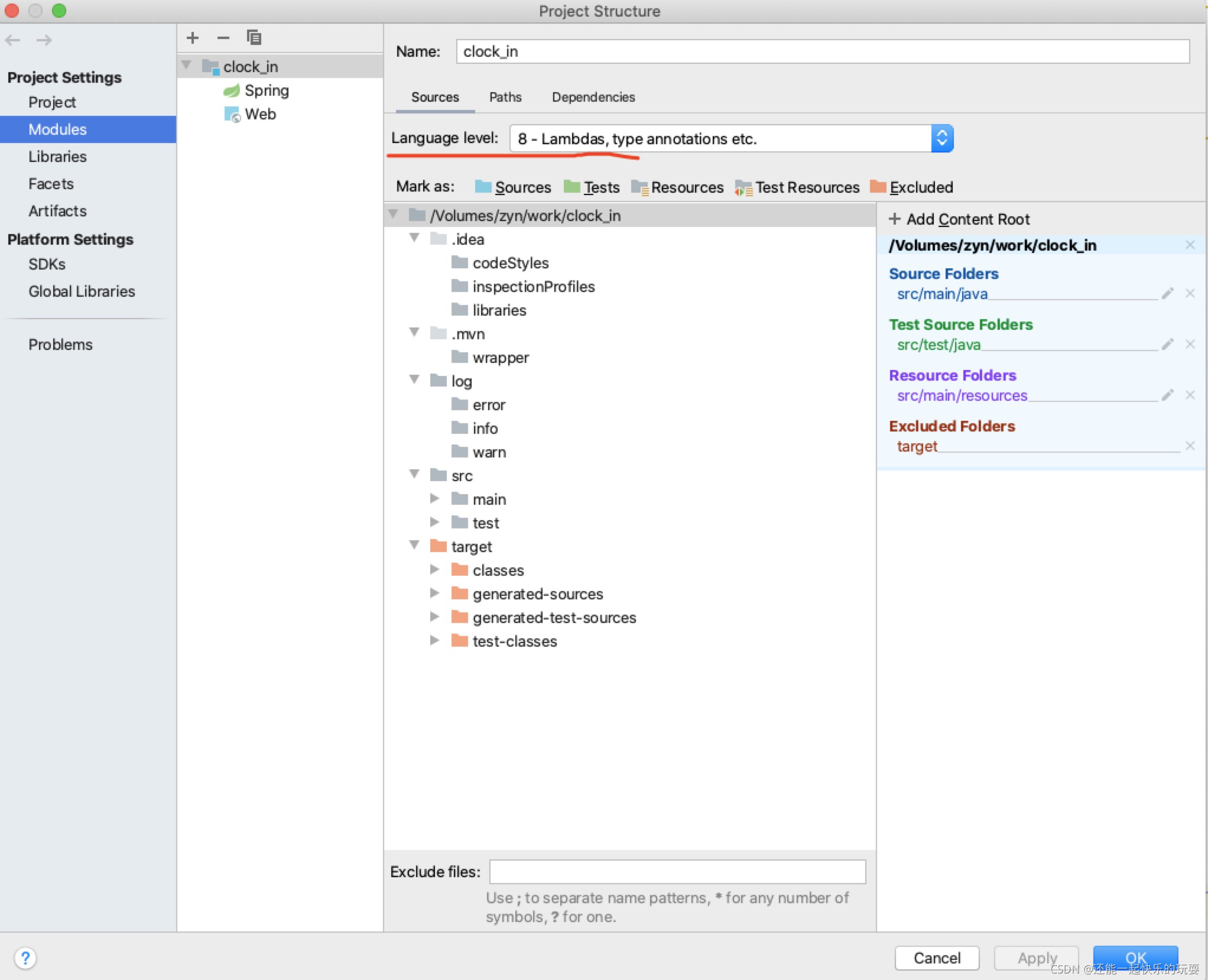Click the Exclude files input field
The height and width of the screenshot is (980, 1208).
click(677, 872)
